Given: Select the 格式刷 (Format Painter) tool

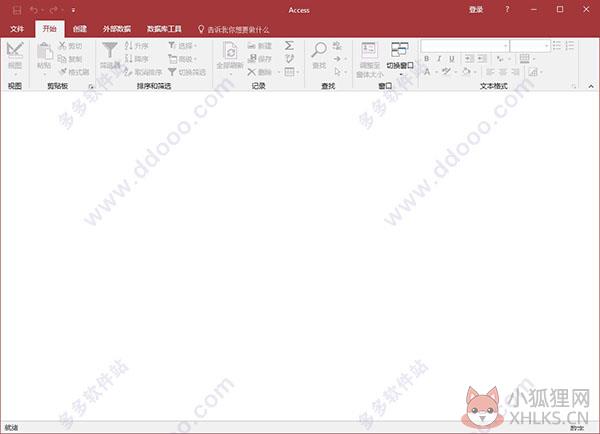Looking at the screenshot, I should (73, 72).
